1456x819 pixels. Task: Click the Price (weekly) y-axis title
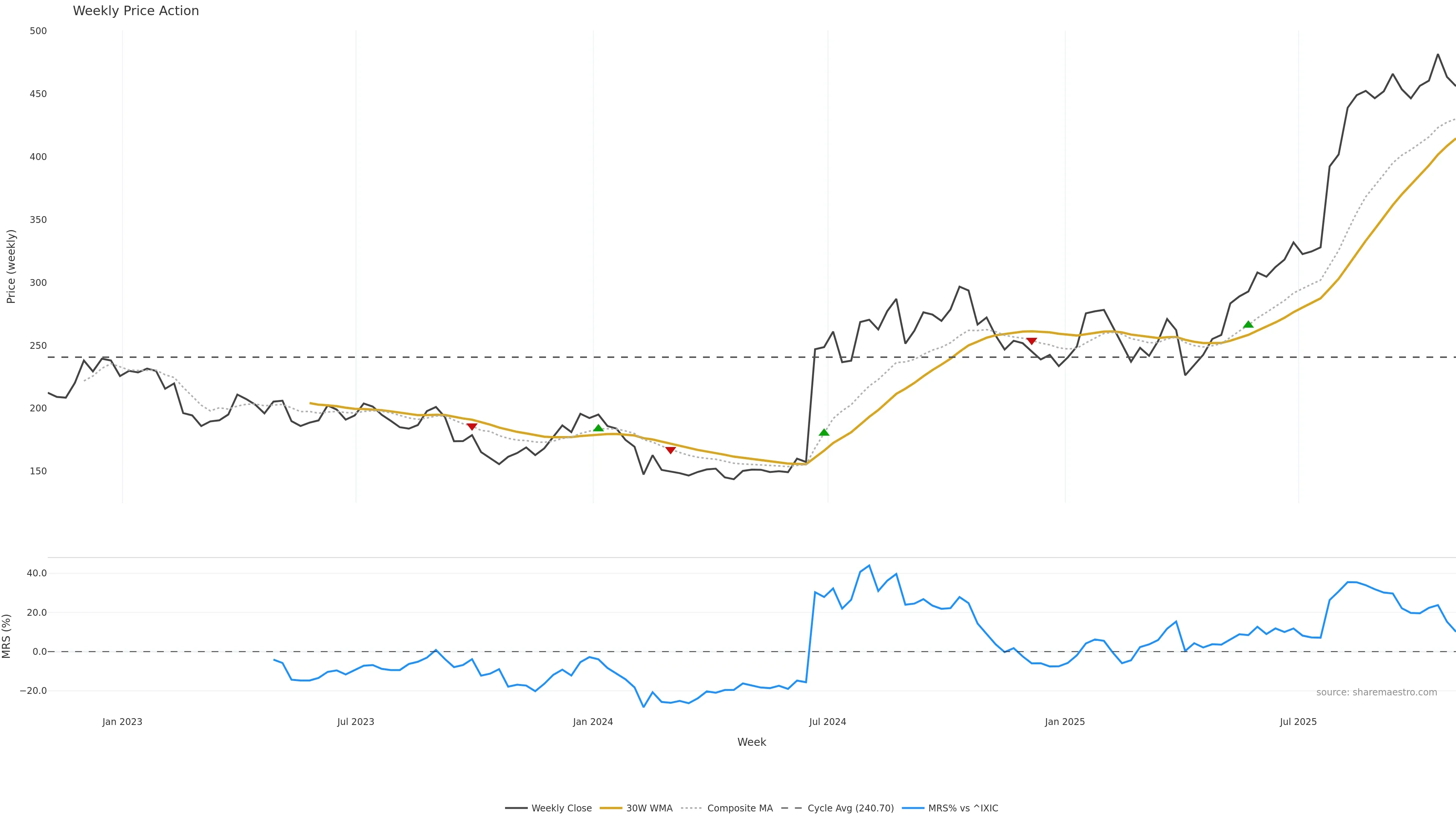click(11, 266)
